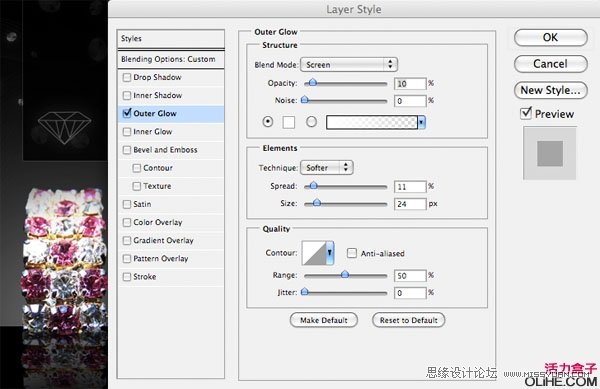600x389 pixels.
Task: Click the Spread value field
Action: pos(410,187)
